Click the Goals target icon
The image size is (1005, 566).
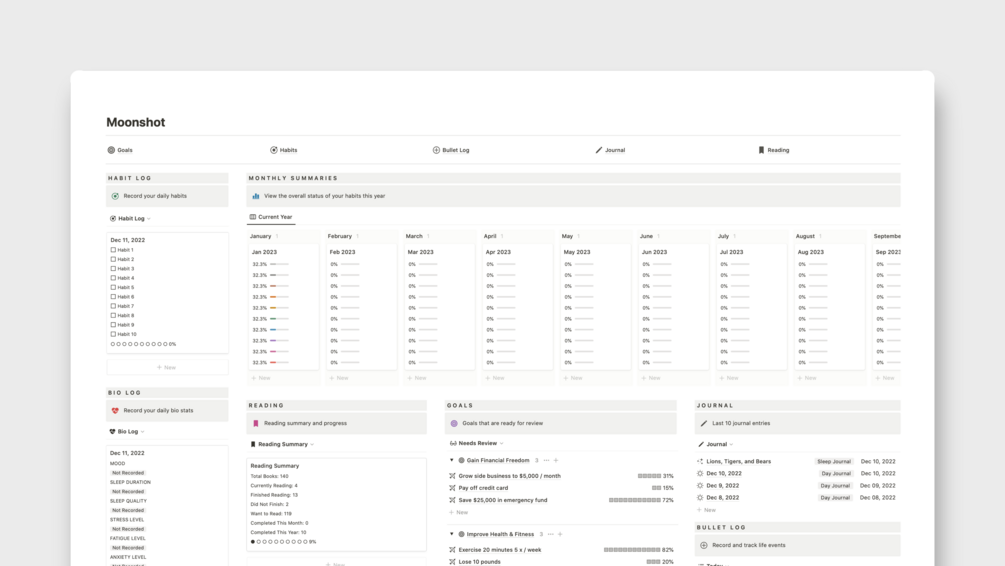pyautogui.click(x=111, y=150)
